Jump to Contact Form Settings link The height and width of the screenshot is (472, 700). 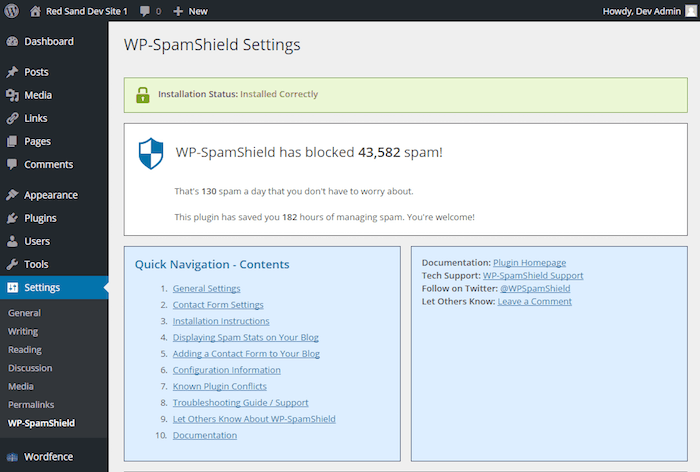218,305
